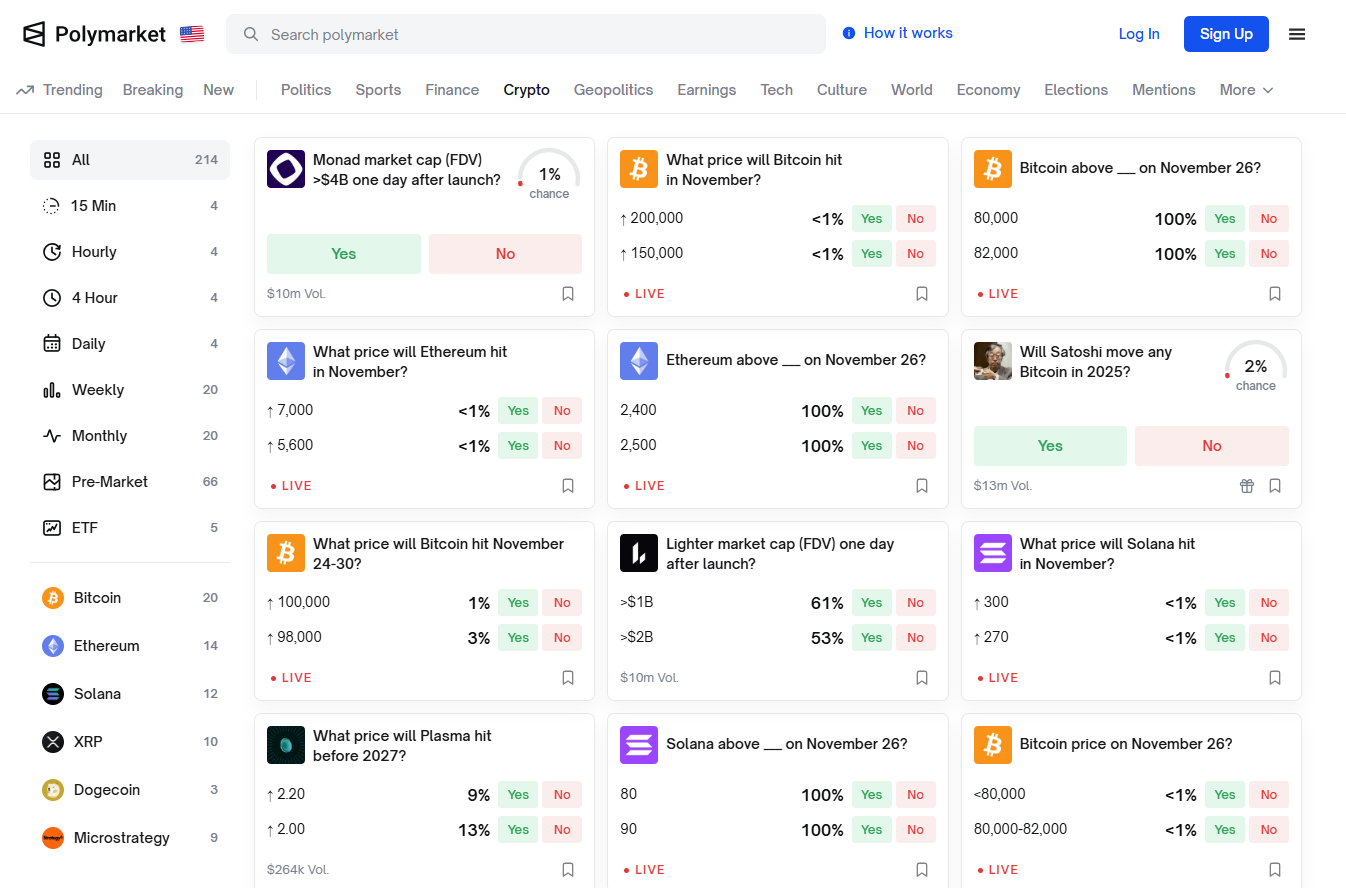Bookmark What price will Solana hit market
1346x888 pixels.
(x=1275, y=678)
